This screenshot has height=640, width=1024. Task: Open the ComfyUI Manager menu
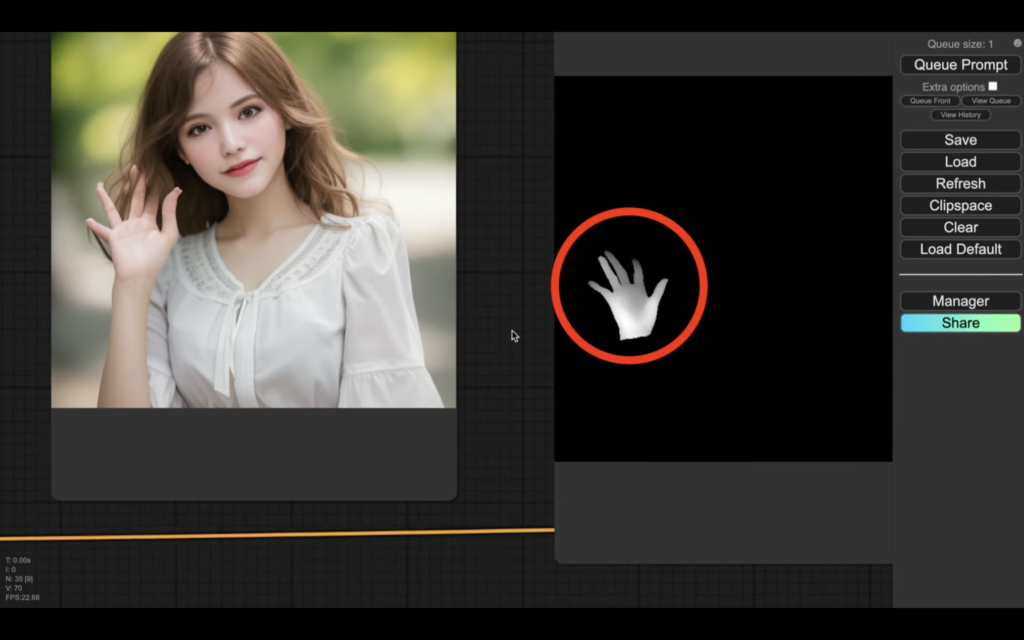(x=960, y=301)
